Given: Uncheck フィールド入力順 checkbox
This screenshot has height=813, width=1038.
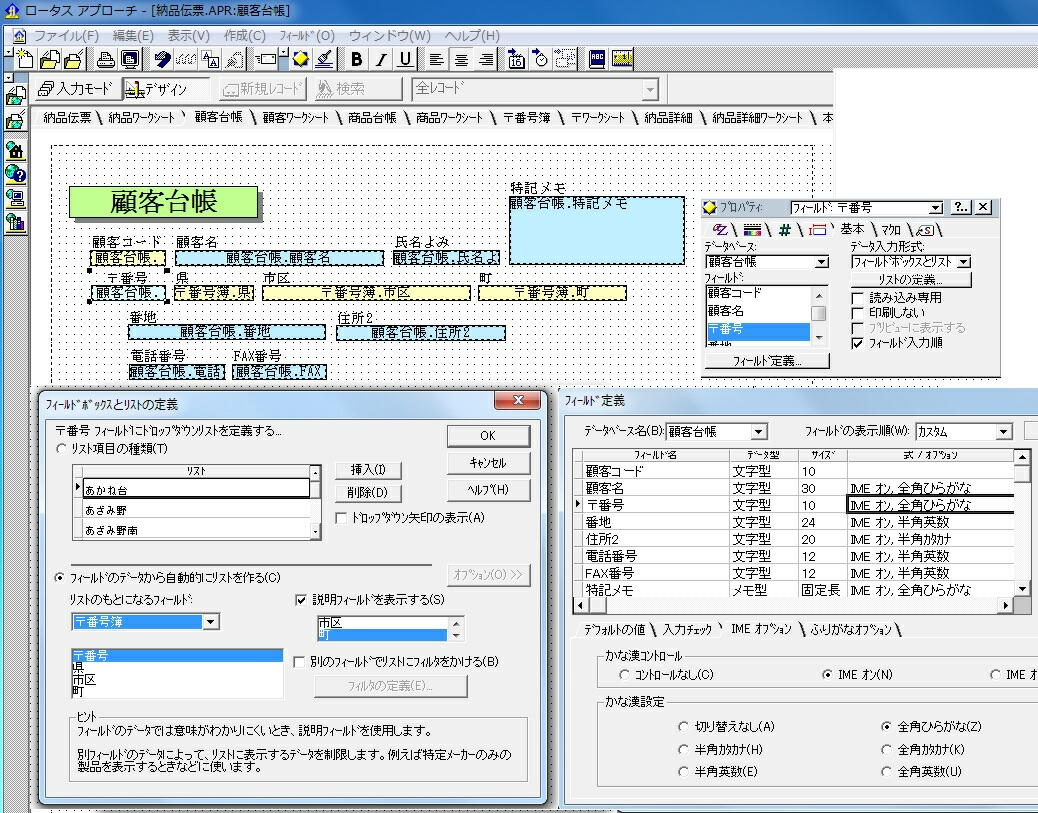Looking at the screenshot, I should click(x=857, y=343).
